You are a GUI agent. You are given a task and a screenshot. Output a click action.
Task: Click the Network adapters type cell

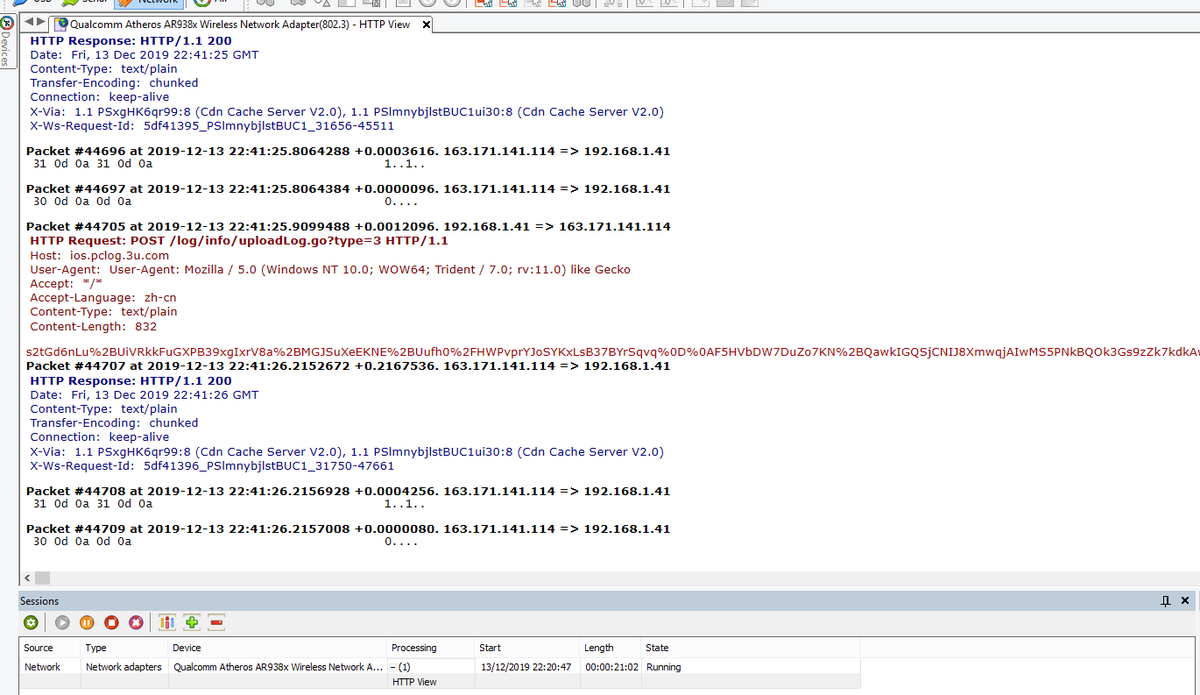[x=124, y=667]
